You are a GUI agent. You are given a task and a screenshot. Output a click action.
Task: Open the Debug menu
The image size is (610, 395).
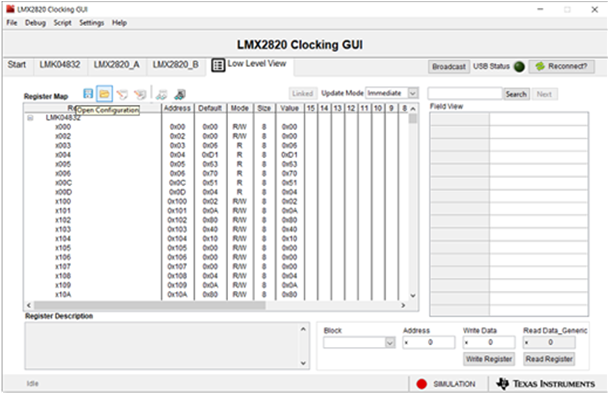point(35,23)
